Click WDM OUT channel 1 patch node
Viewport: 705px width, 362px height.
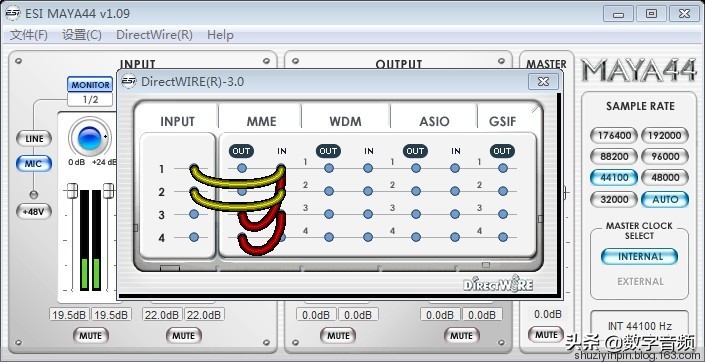329,168
